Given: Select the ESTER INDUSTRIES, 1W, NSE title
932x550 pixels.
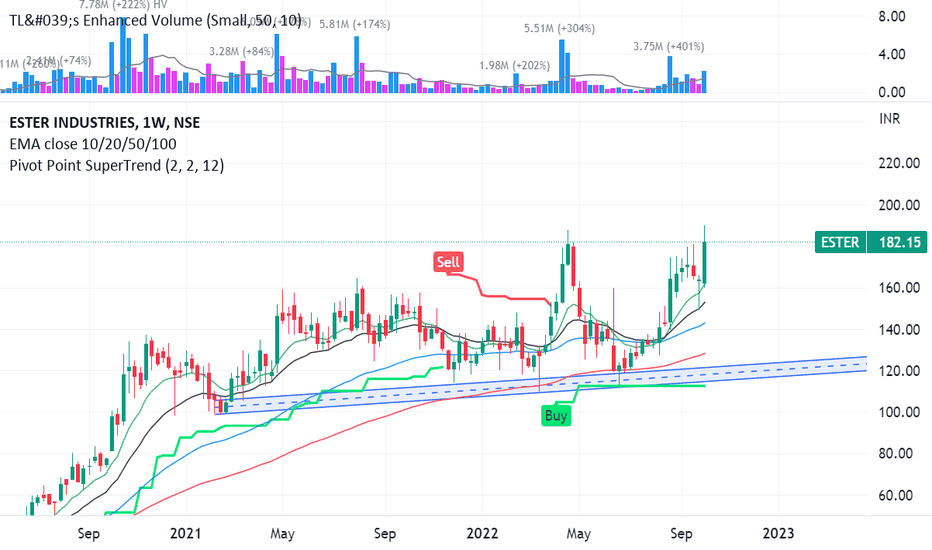Looking at the screenshot, I should (x=105, y=123).
